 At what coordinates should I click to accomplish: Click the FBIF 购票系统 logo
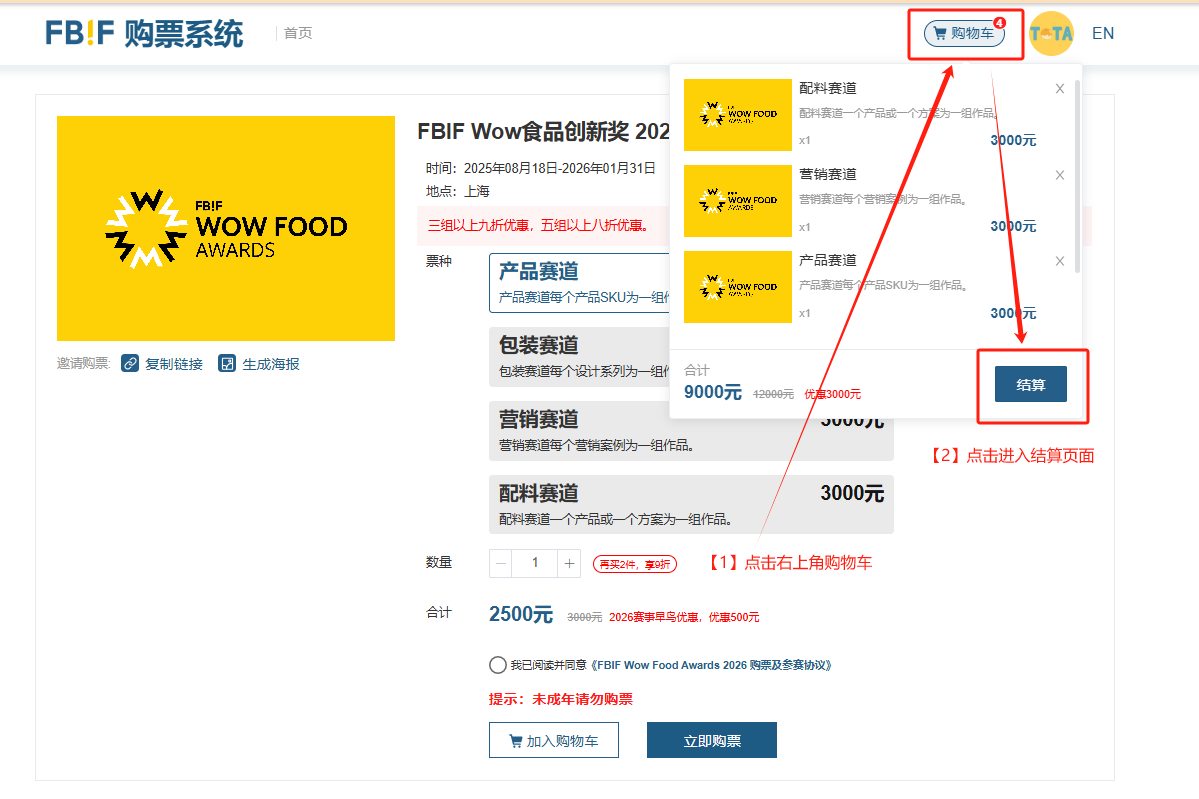(144, 34)
